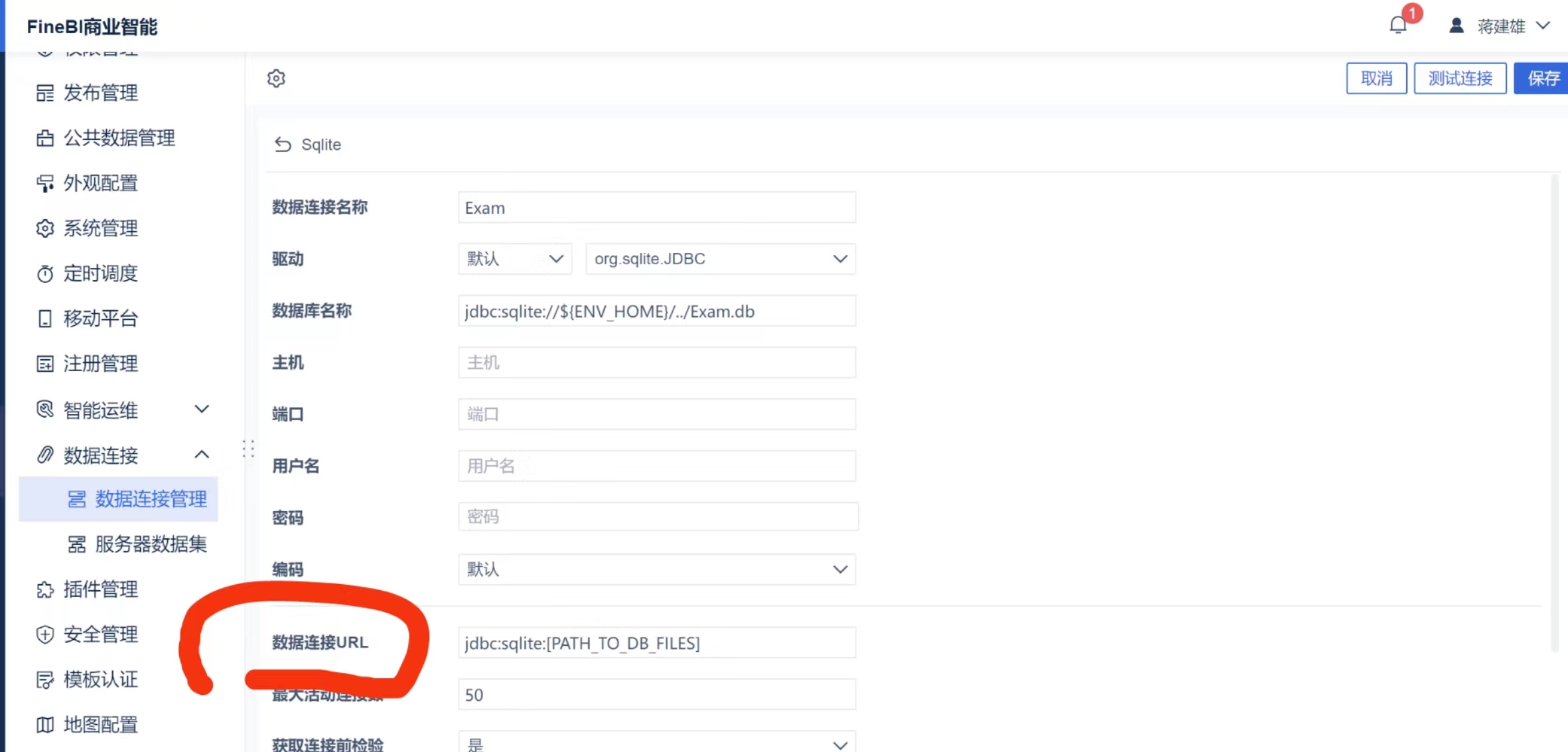
Task: Click the field containing 50
Action: pyautogui.click(x=657, y=694)
